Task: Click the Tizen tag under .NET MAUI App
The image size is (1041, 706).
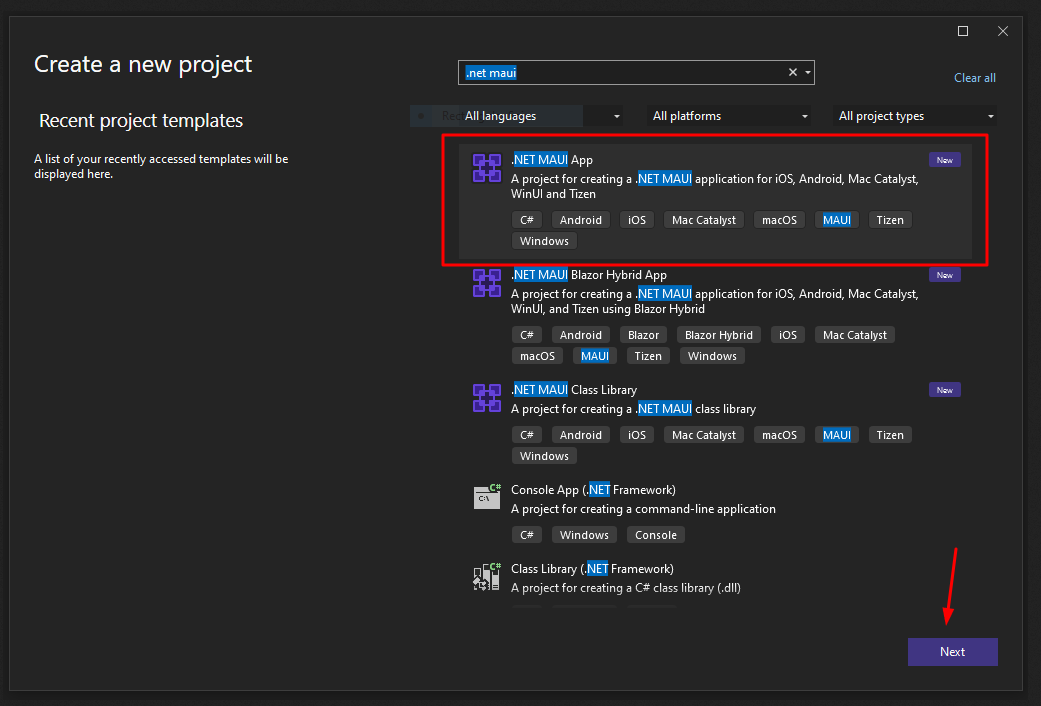Action: click(x=890, y=220)
